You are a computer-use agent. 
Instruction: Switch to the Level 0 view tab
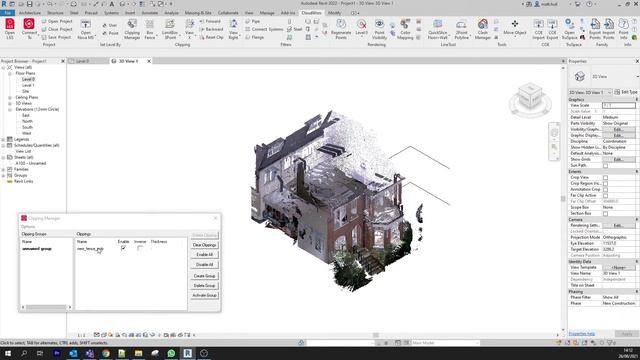point(82,61)
